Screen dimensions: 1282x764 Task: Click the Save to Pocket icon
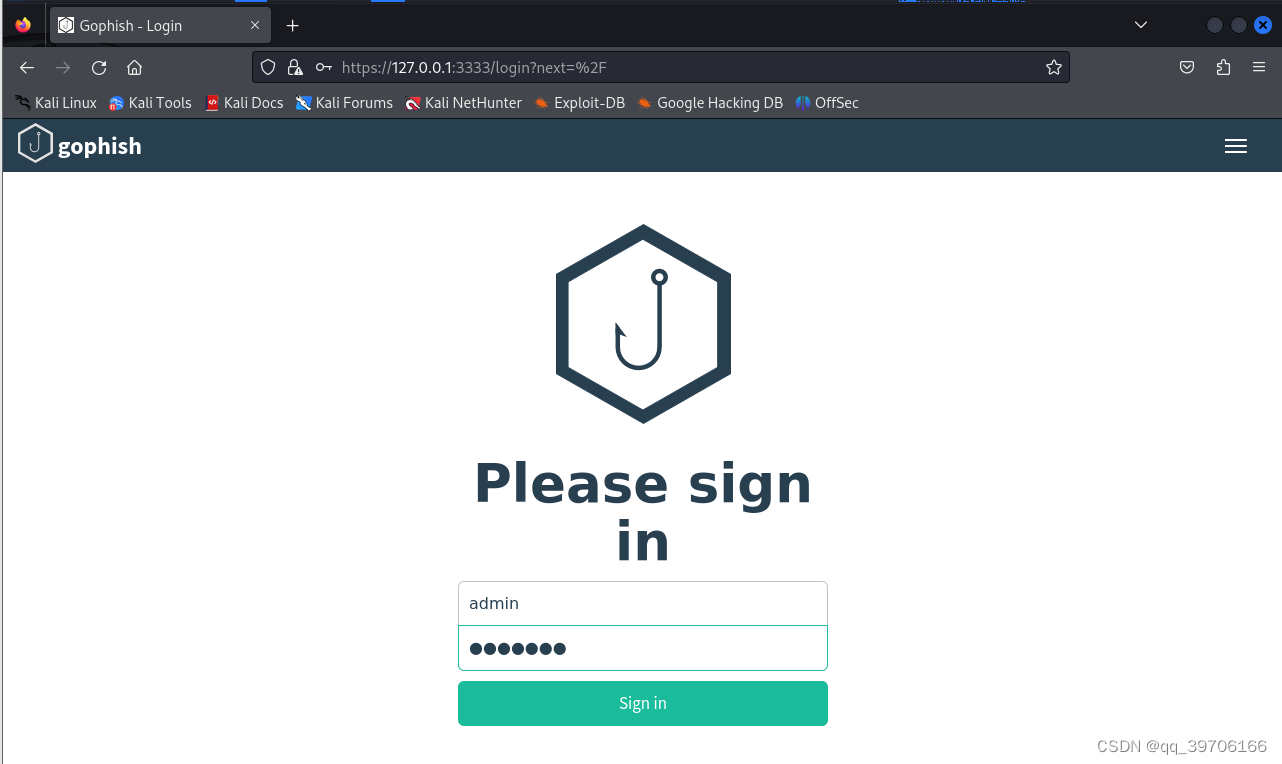point(1187,67)
